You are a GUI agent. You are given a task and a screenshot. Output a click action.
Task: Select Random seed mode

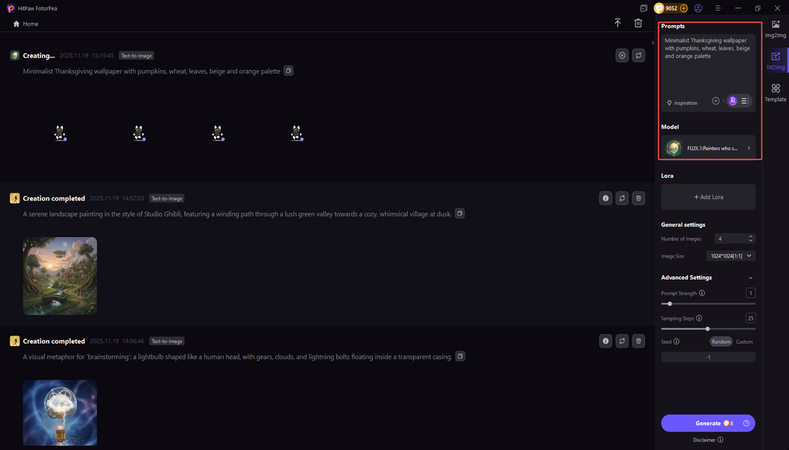(x=721, y=341)
